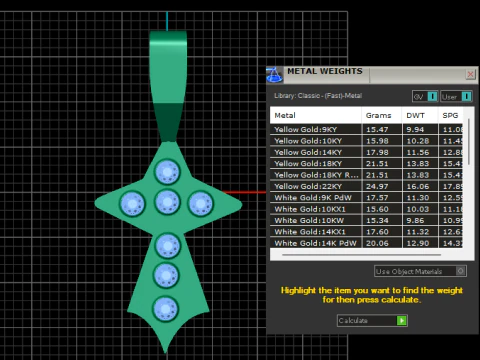Click the green arrow on Calculate
The image size is (480, 360).
[402, 321]
